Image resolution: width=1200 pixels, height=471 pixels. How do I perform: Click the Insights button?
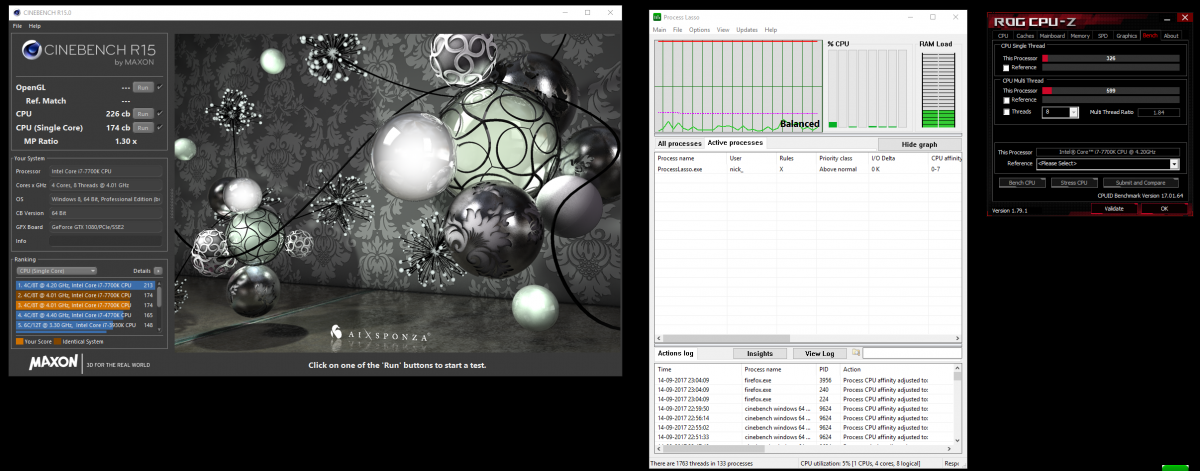(760, 353)
